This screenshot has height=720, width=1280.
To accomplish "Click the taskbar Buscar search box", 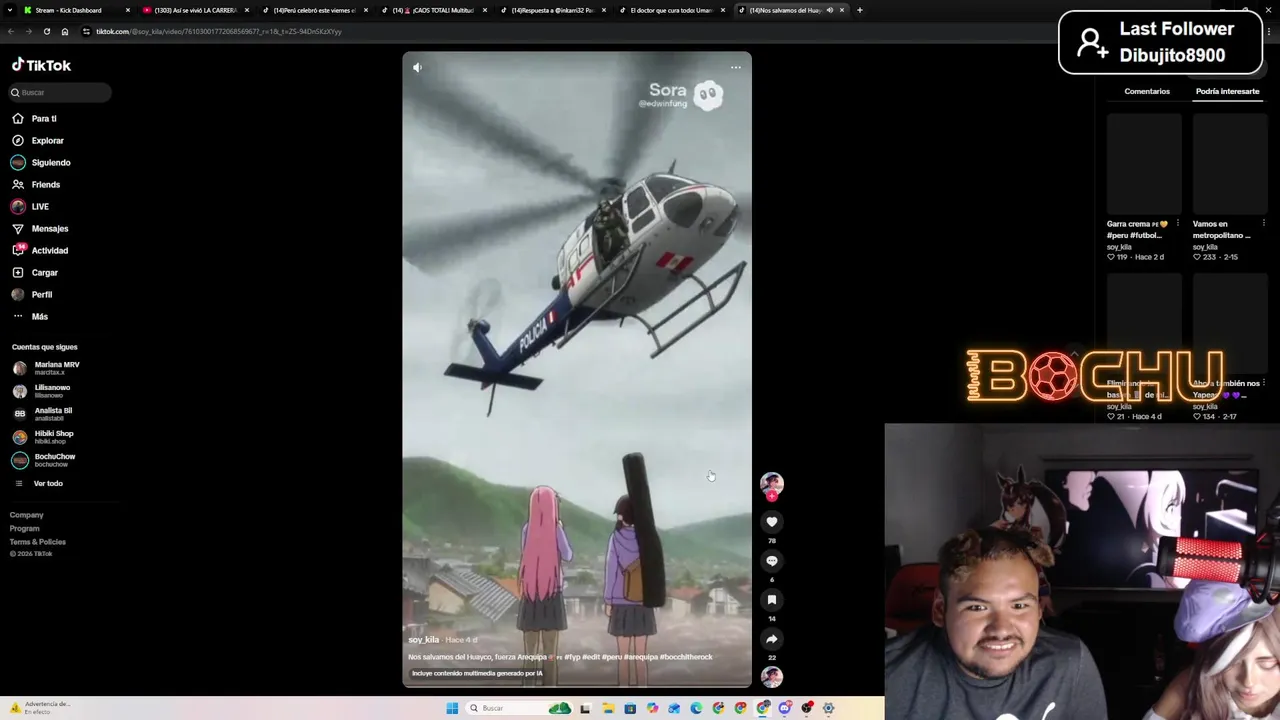I will point(520,708).
